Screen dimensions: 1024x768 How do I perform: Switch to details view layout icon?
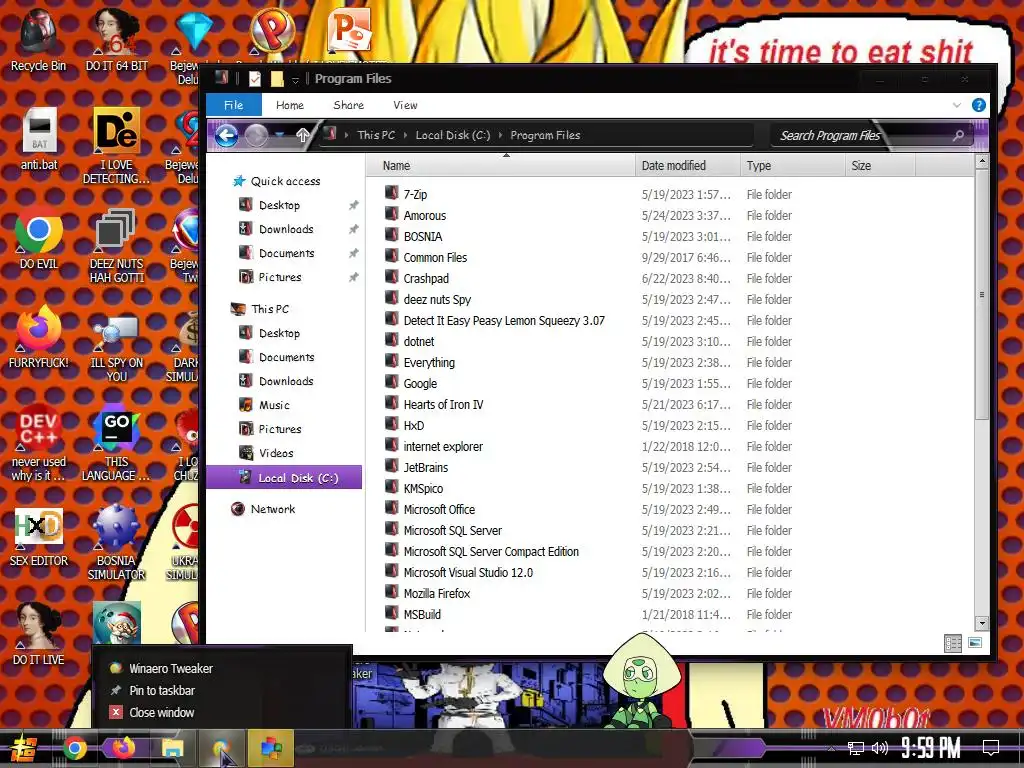953,643
